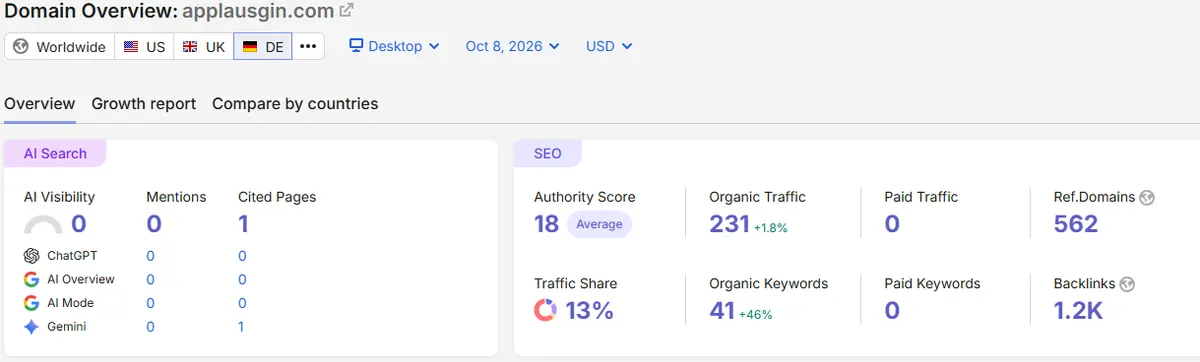Open Backlinks value 1.2K

pyautogui.click(x=1078, y=310)
